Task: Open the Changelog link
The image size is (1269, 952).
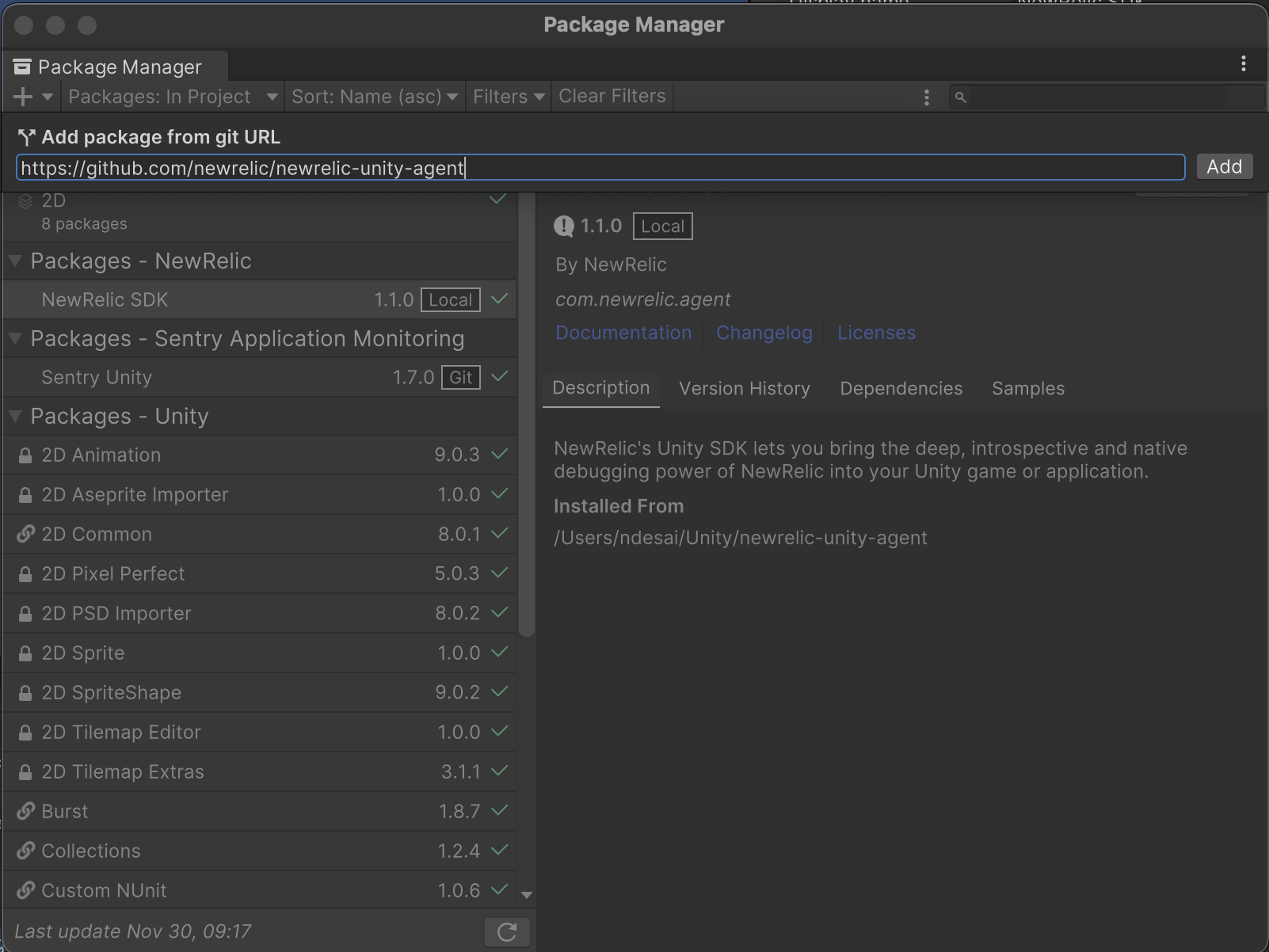Action: pos(764,333)
